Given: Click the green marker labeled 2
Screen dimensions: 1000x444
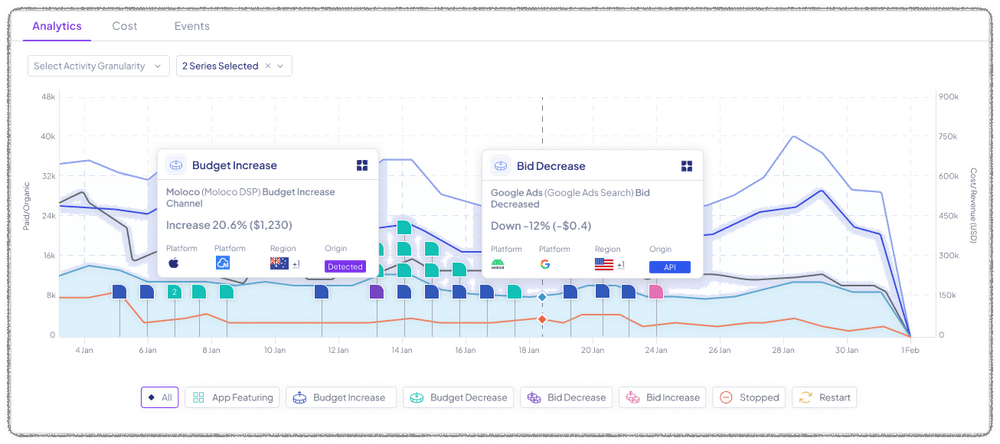Looking at the screenshot, I should click(x=174, y=292).
